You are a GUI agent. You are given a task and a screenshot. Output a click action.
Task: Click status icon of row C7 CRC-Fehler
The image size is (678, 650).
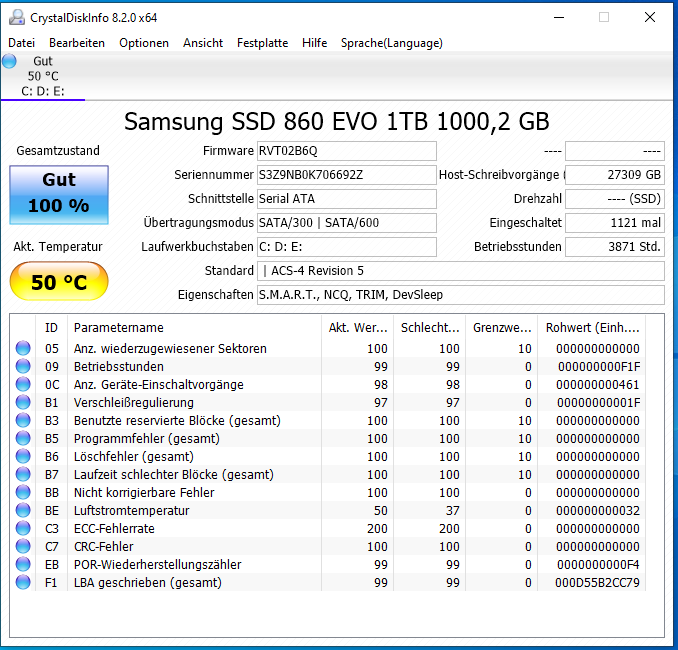pyautogui.click(x=23, y=546)
